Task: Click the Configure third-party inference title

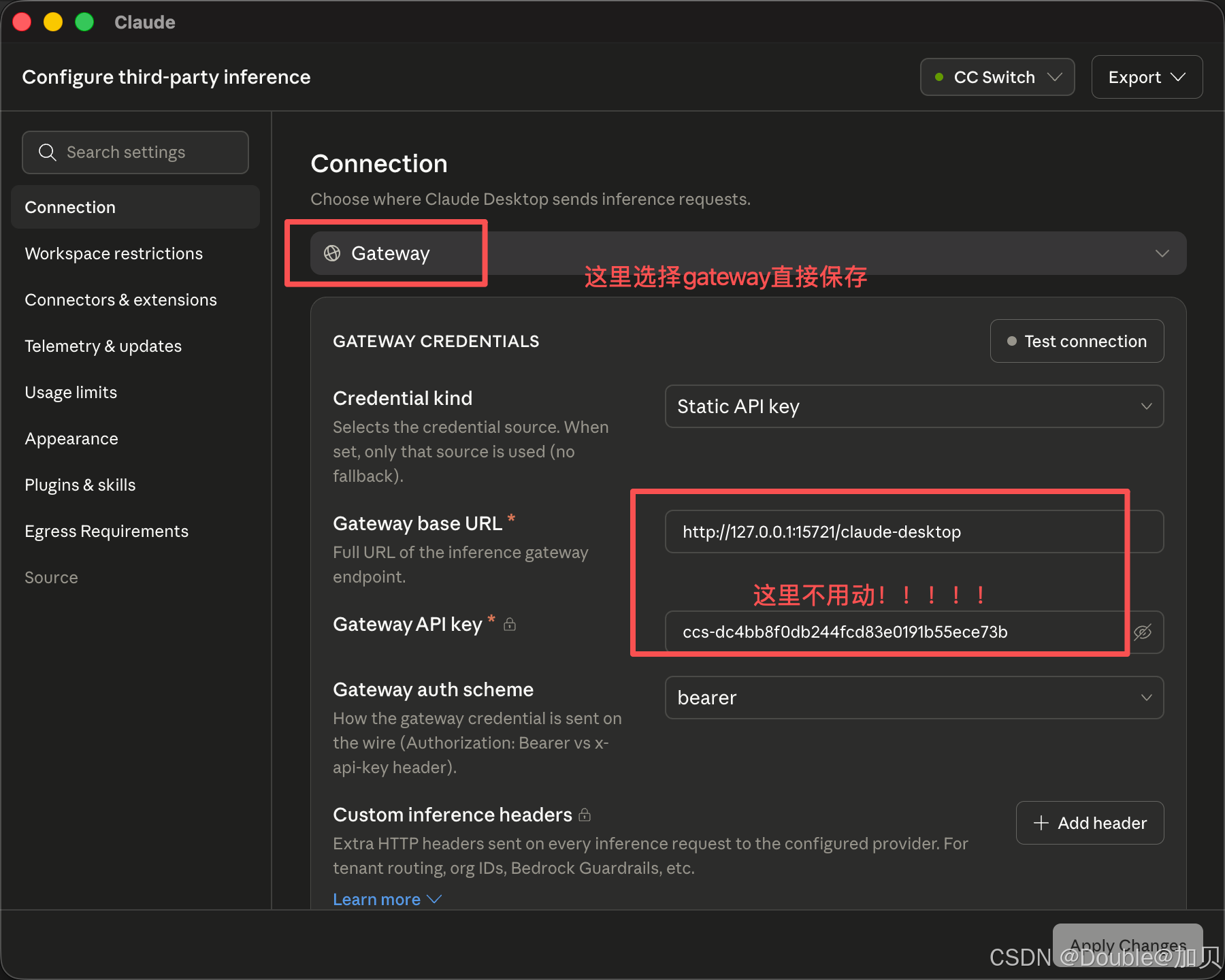Action: 166,77
